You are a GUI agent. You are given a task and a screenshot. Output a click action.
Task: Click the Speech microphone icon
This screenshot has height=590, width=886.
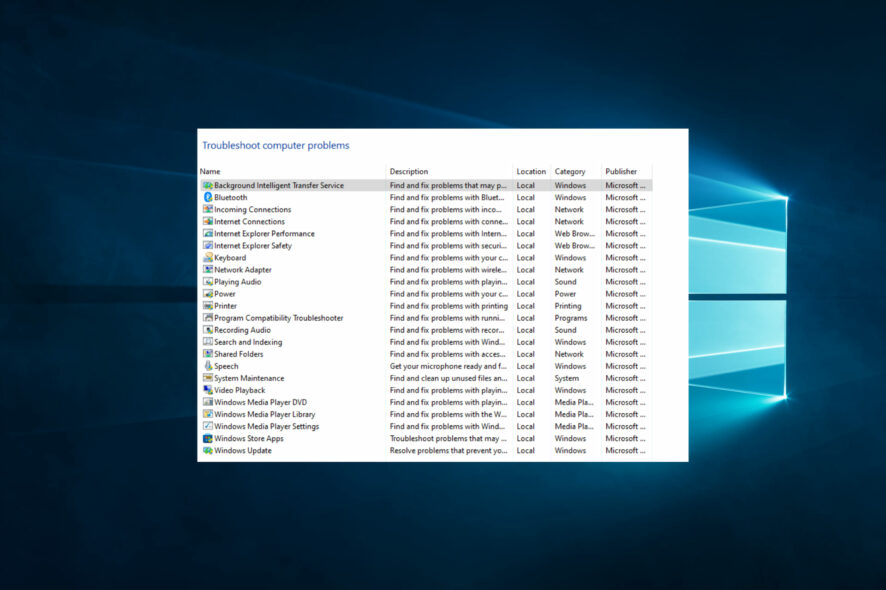tap(208, 366)
